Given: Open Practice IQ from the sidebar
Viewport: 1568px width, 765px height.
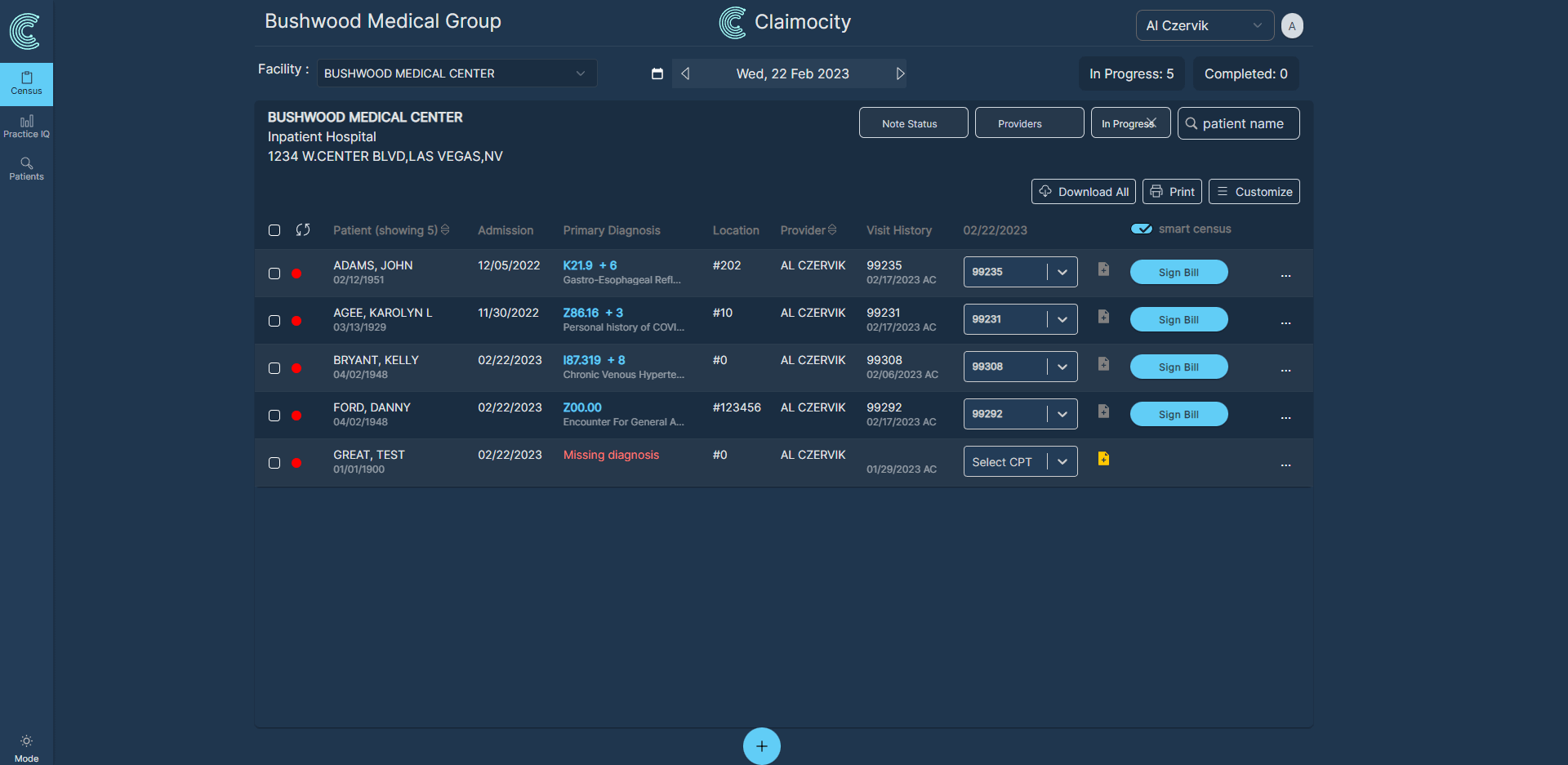Looking at the screenshot, I should pyautogui.click(x=26, y=127).
